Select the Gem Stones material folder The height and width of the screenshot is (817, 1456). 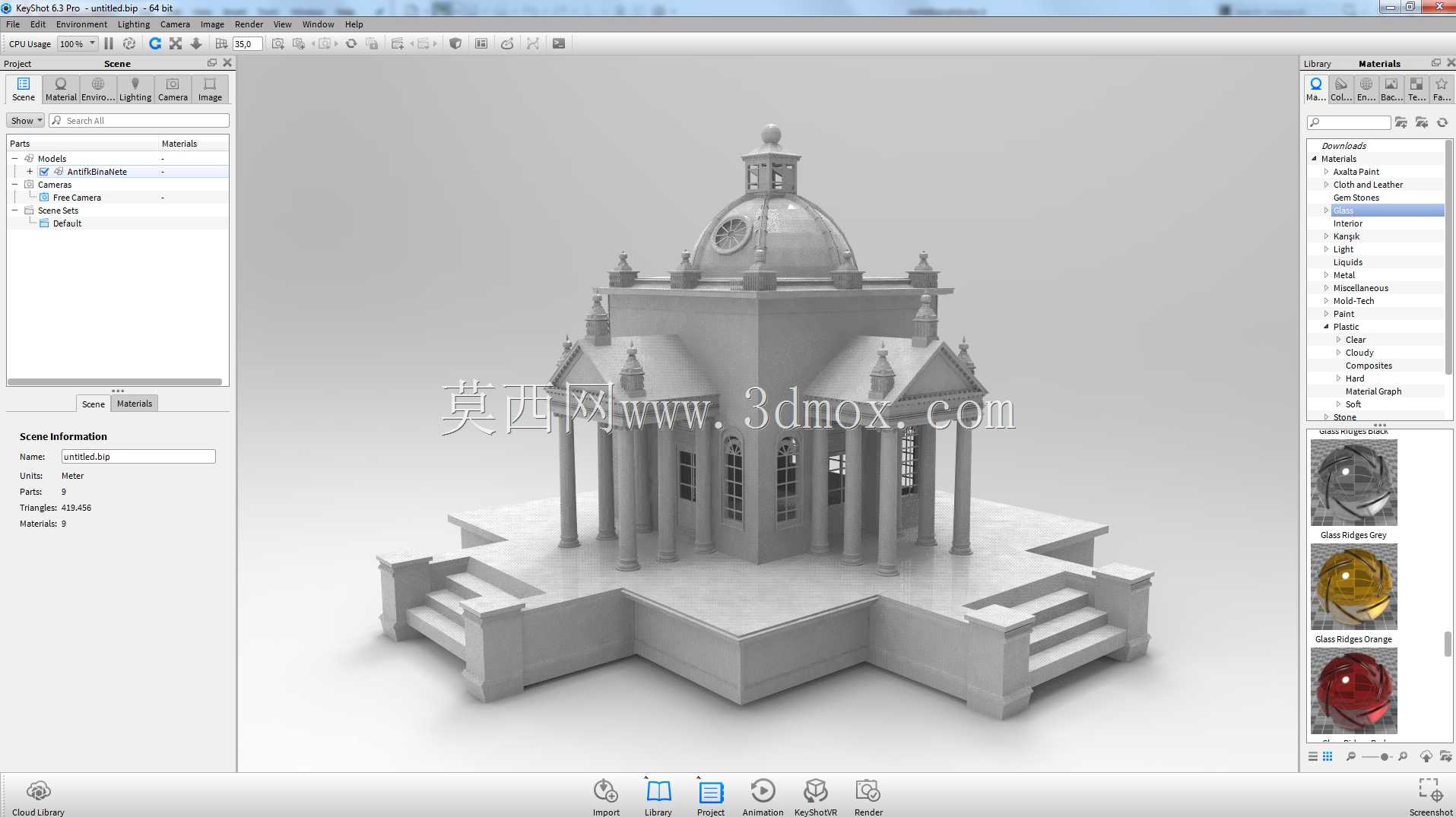(1356, 198)
